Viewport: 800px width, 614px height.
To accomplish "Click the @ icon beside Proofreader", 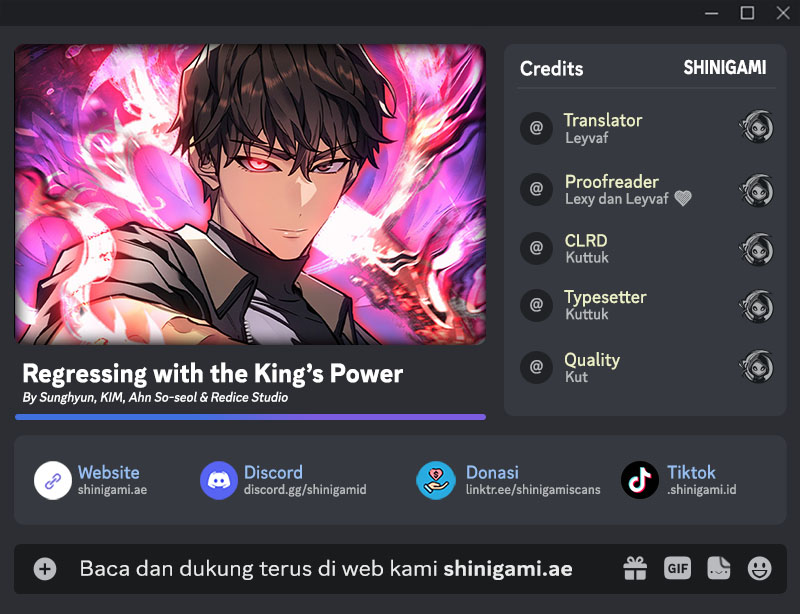I will tap(536, 189).
